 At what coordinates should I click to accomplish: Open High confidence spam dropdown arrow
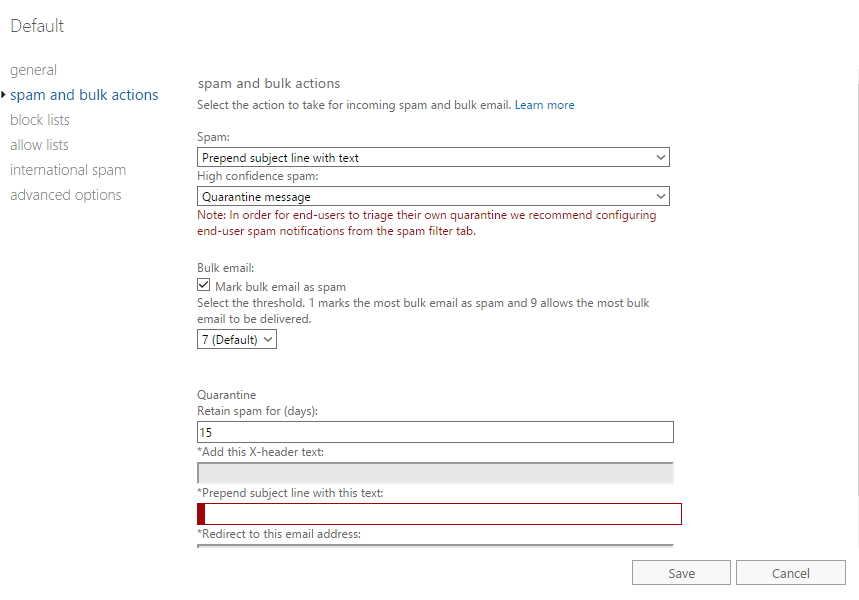click(x=661, y=196)
